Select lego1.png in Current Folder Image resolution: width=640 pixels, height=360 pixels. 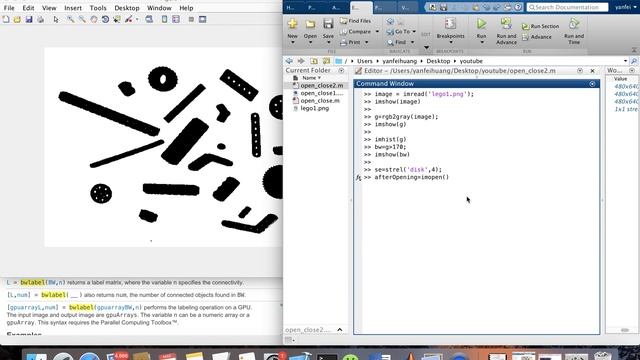click(x=314, y=108)
